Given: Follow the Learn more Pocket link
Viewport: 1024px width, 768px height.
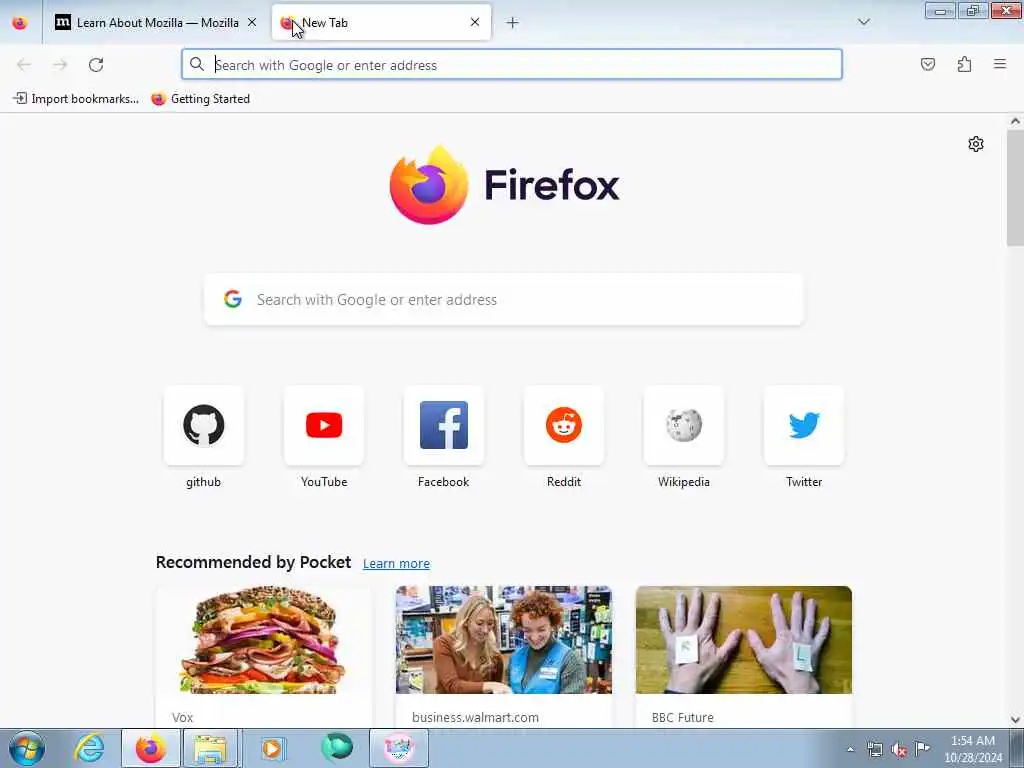Looking at the screenshot, I should 396,564.
